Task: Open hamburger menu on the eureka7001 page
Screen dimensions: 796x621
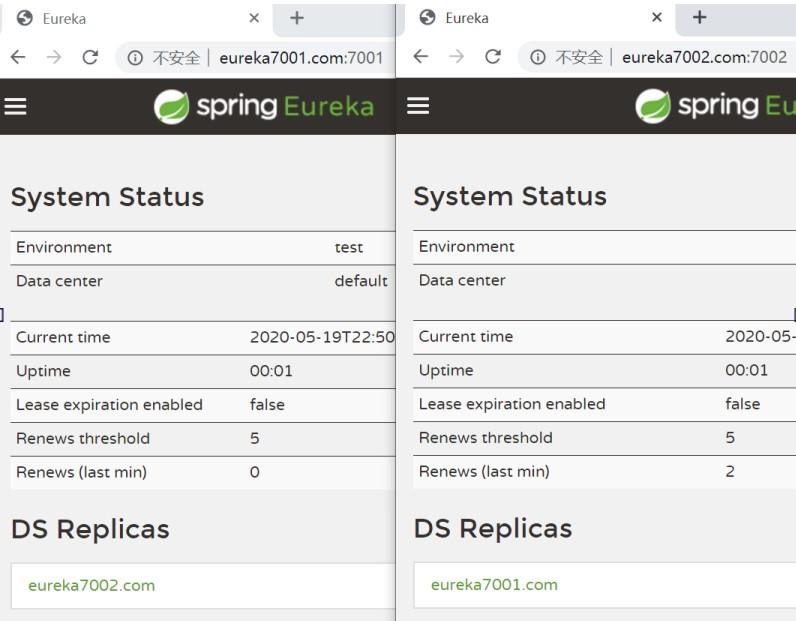Action: (x=15, y=107)
